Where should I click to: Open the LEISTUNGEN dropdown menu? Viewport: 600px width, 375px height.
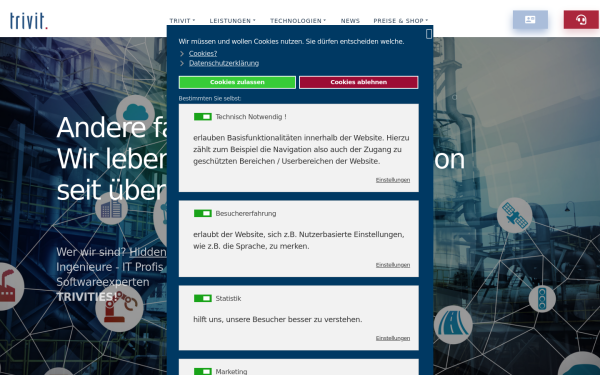coord(232,21)
